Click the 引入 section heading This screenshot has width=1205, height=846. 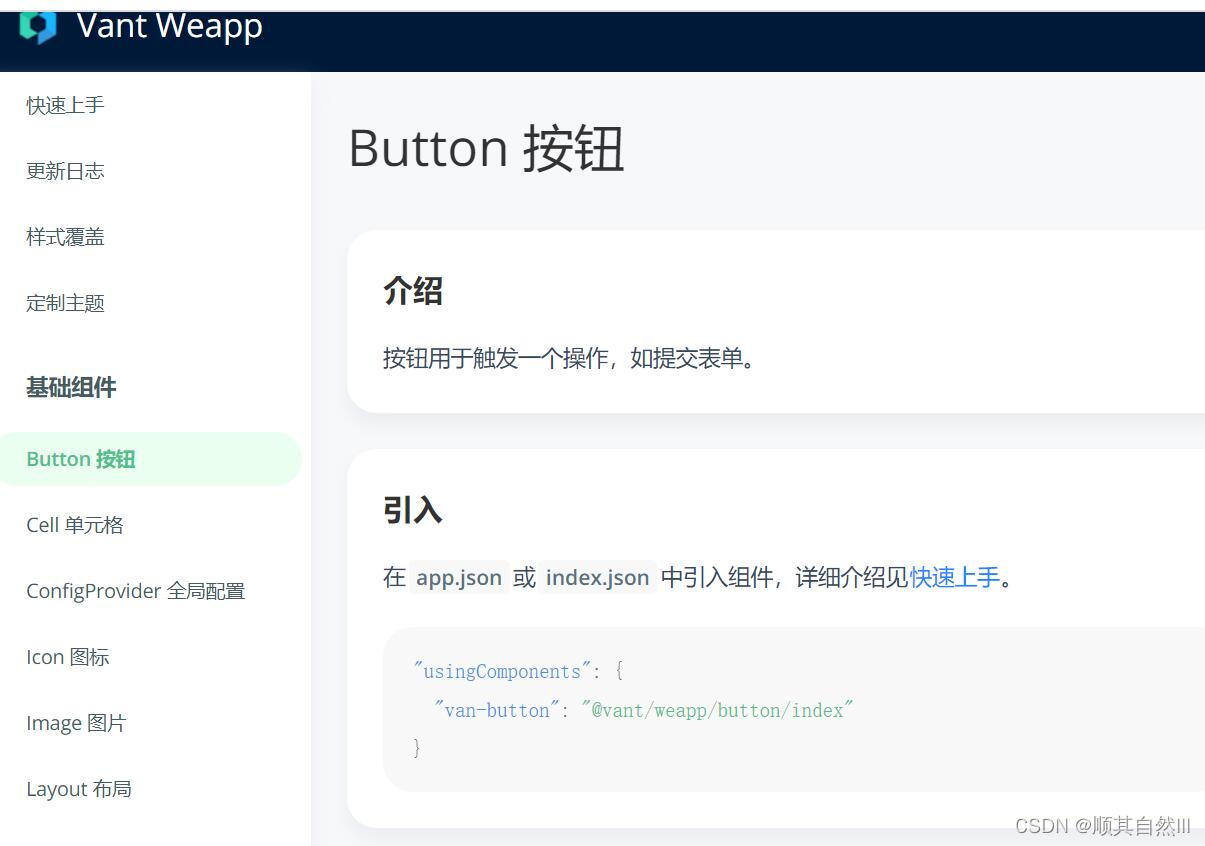tap(411, 510)
